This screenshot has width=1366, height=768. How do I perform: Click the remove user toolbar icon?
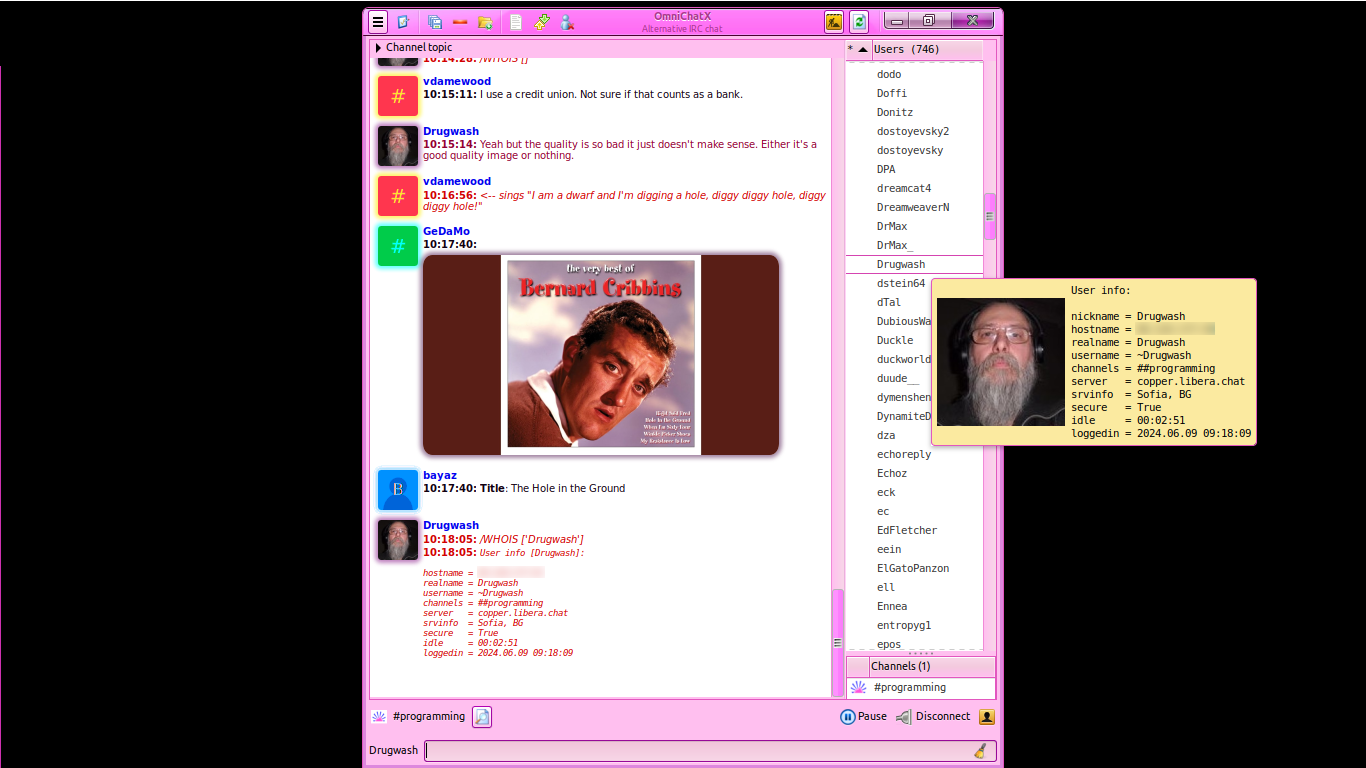pyautogui.click(x=567, y=21)
